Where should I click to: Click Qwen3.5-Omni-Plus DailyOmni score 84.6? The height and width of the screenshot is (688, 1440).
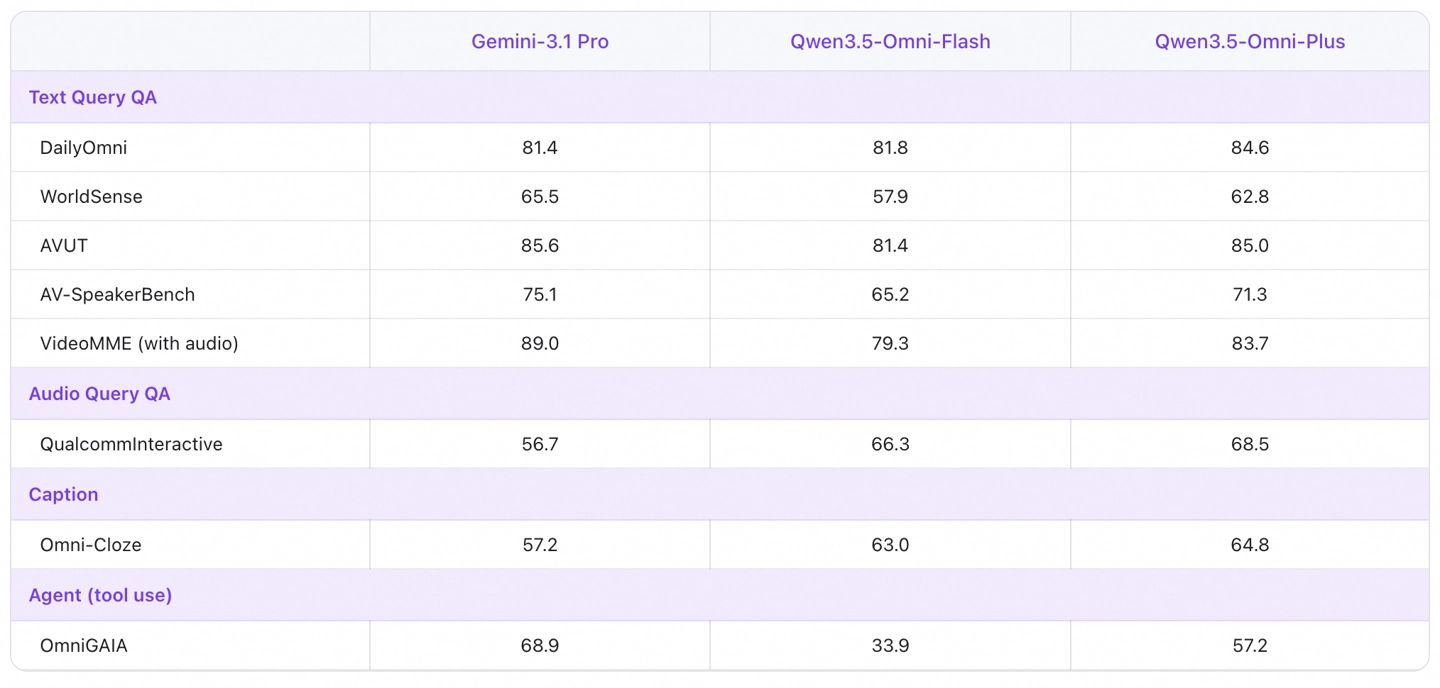(1250, 148)
